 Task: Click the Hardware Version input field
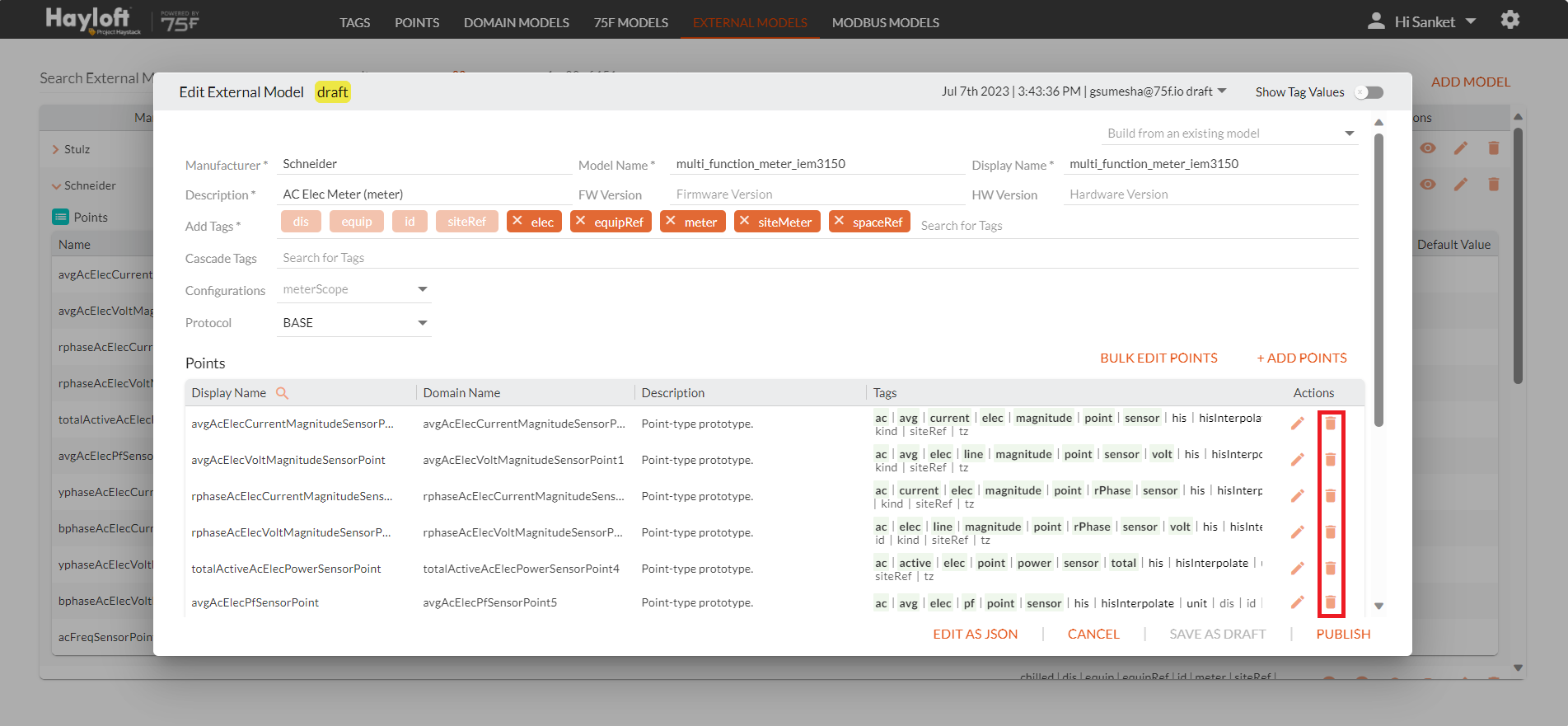coord(1211,194)
